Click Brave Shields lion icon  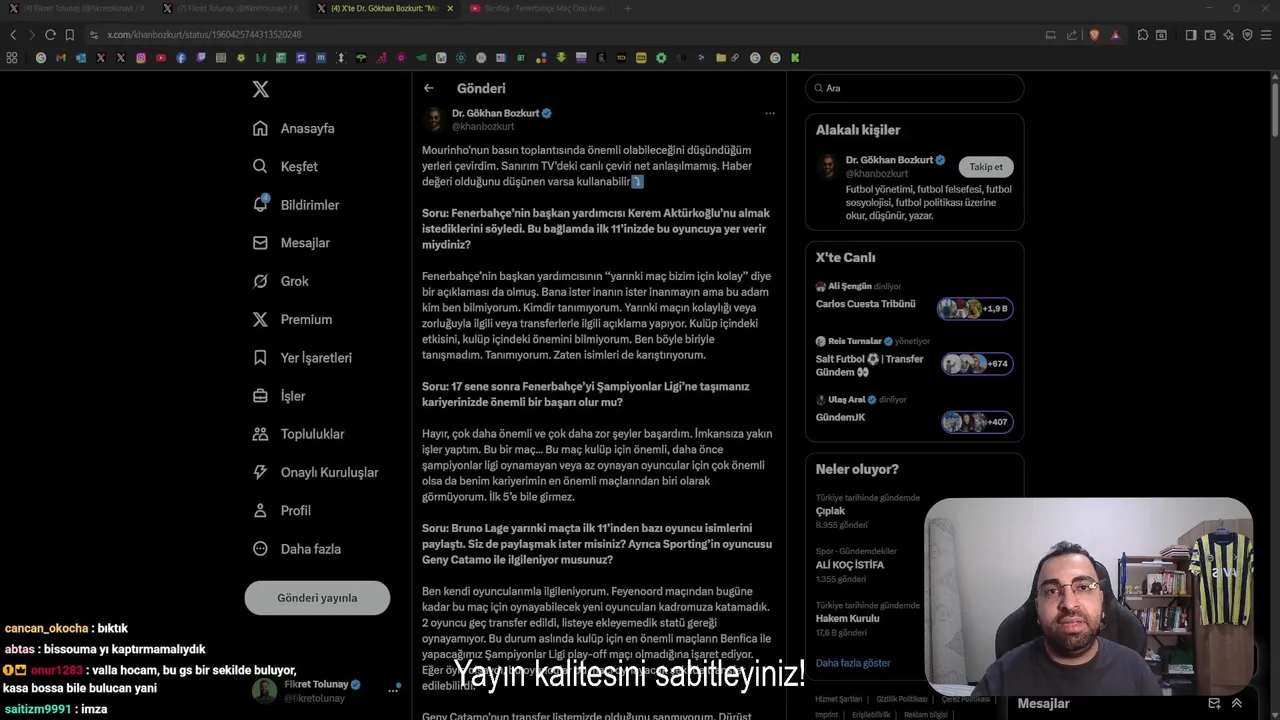[x=1094, y=34]
